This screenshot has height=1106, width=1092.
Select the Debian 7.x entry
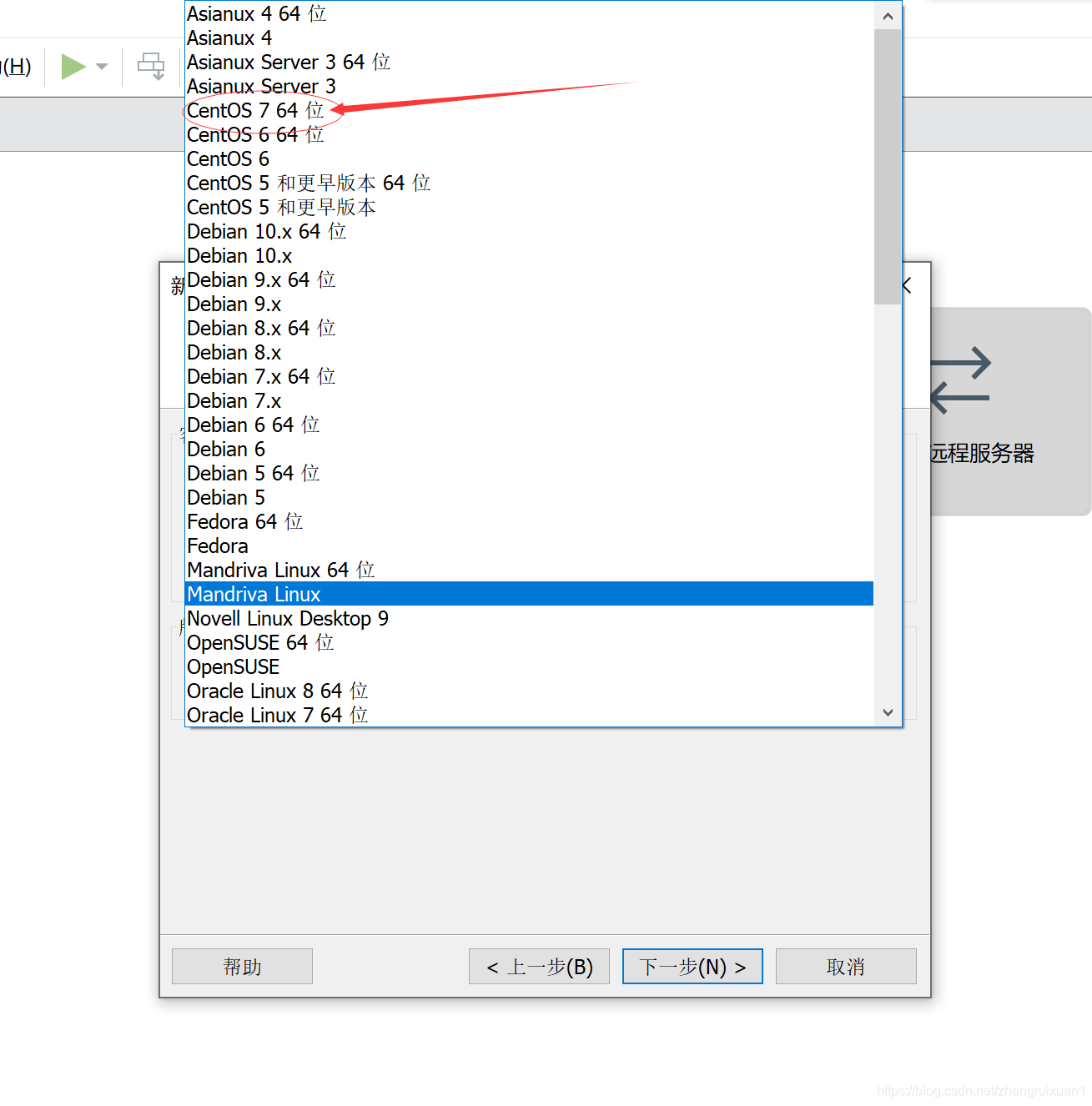point(529,401)
